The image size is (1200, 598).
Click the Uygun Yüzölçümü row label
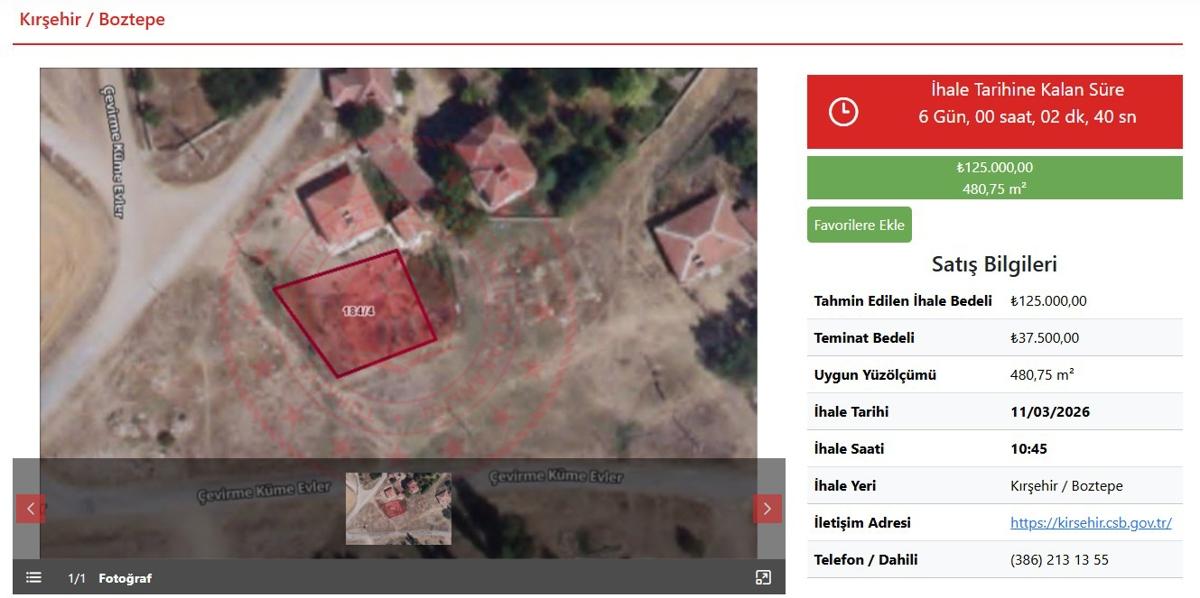pyautogui.click(x=875, y=375)
